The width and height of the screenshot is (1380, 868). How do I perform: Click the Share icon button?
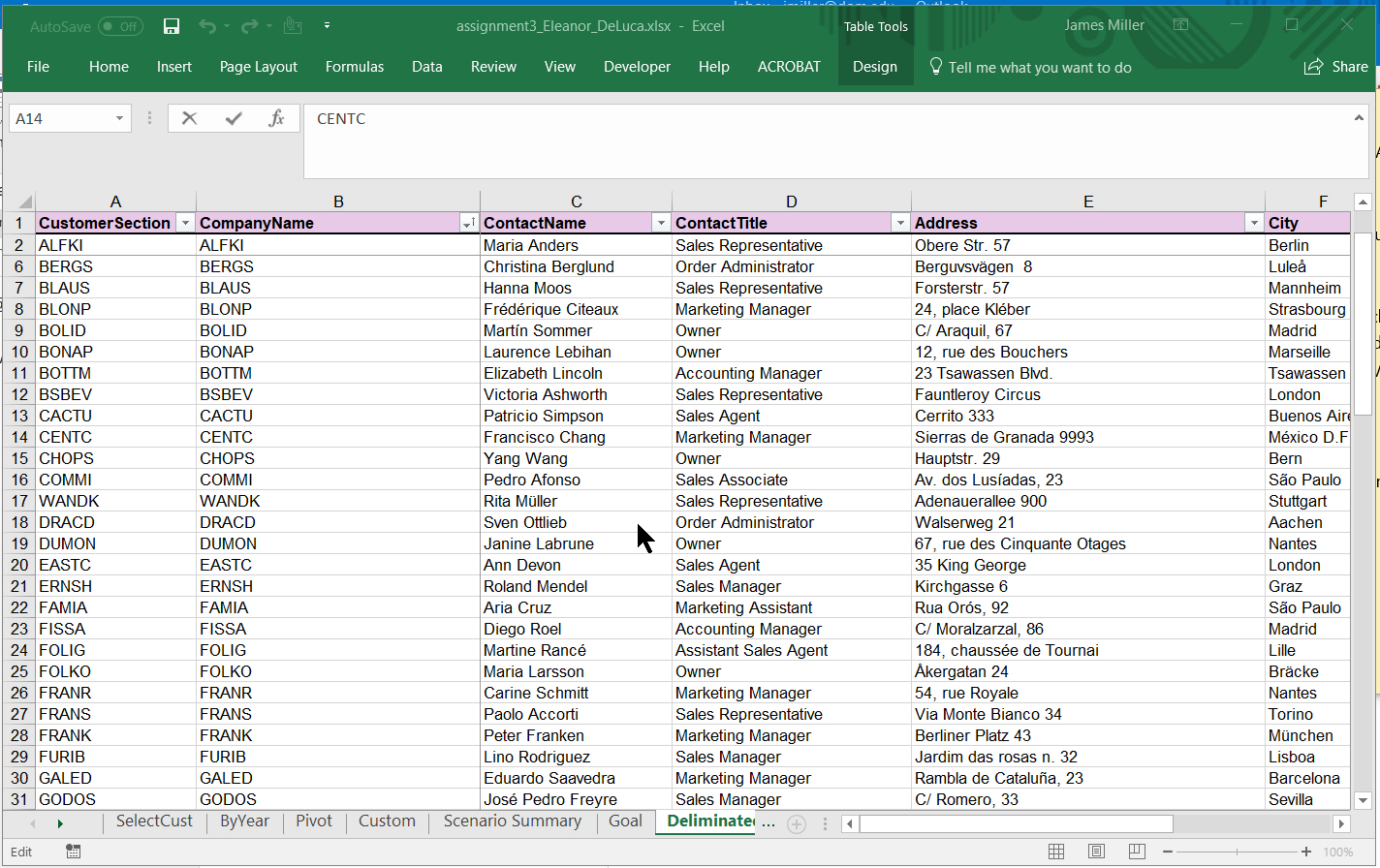(1335, 67)
